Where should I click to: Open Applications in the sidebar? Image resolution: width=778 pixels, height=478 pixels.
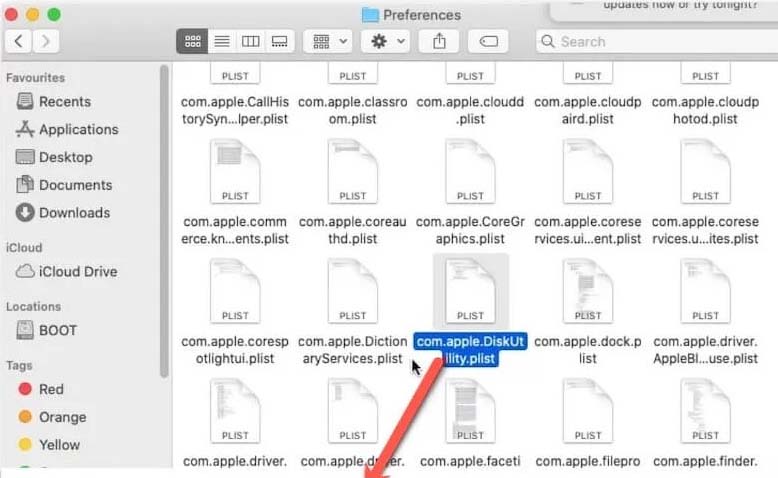tap(67, 129)
